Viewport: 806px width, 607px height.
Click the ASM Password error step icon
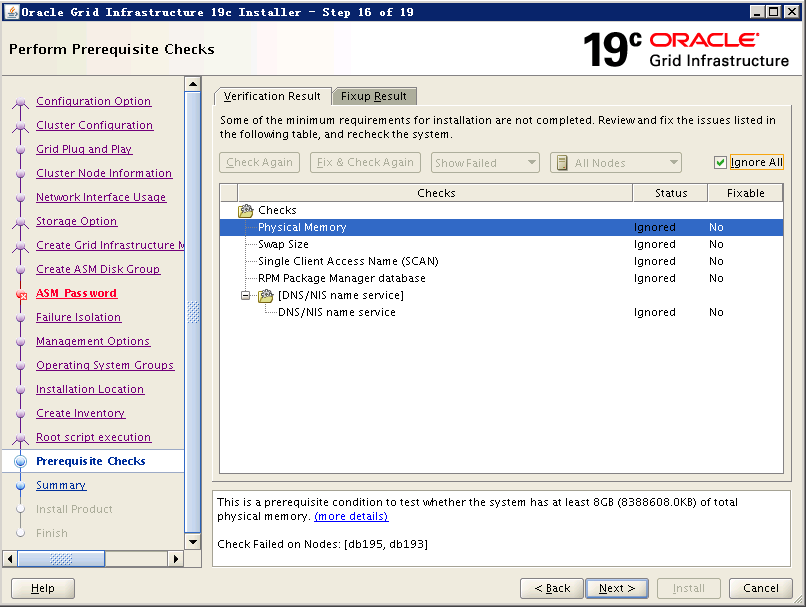[x=21, y=295]
